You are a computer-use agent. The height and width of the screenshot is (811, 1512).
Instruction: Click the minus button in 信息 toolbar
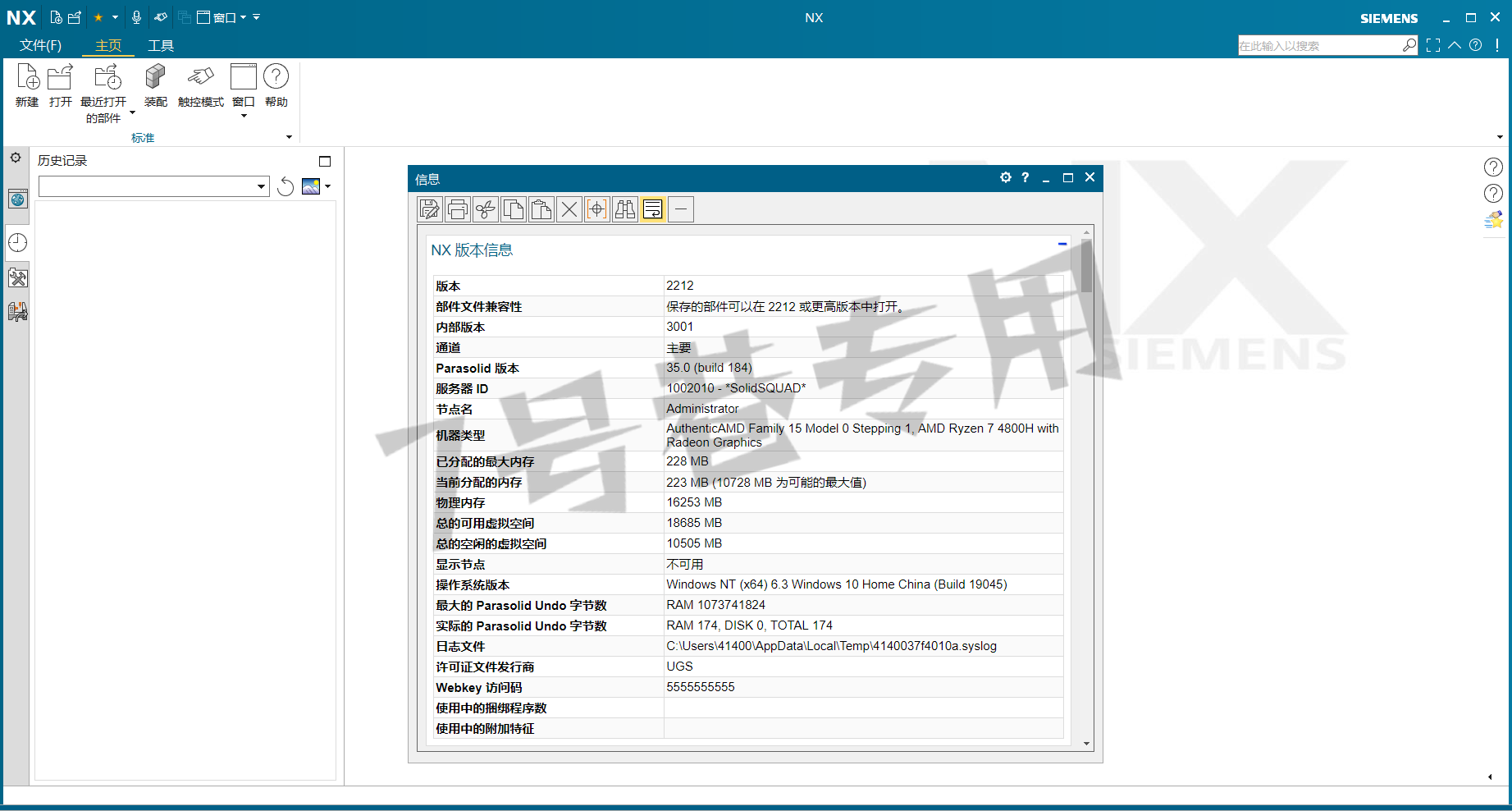pyautogui.click(x=681, y=209)
